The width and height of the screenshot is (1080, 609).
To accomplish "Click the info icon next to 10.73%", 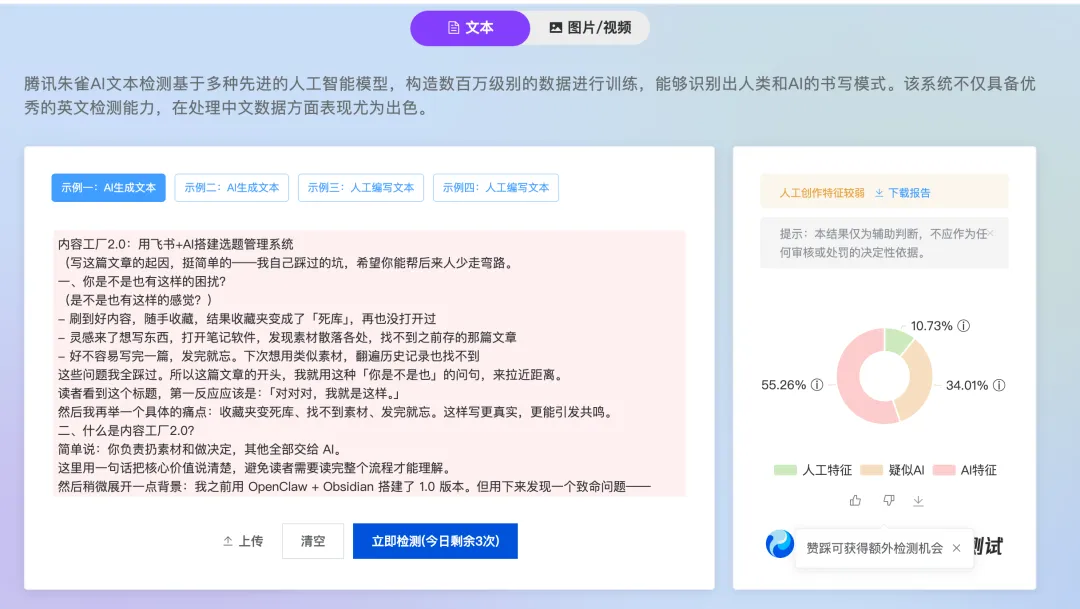I will pyautogui.click(x=964, y=326).
